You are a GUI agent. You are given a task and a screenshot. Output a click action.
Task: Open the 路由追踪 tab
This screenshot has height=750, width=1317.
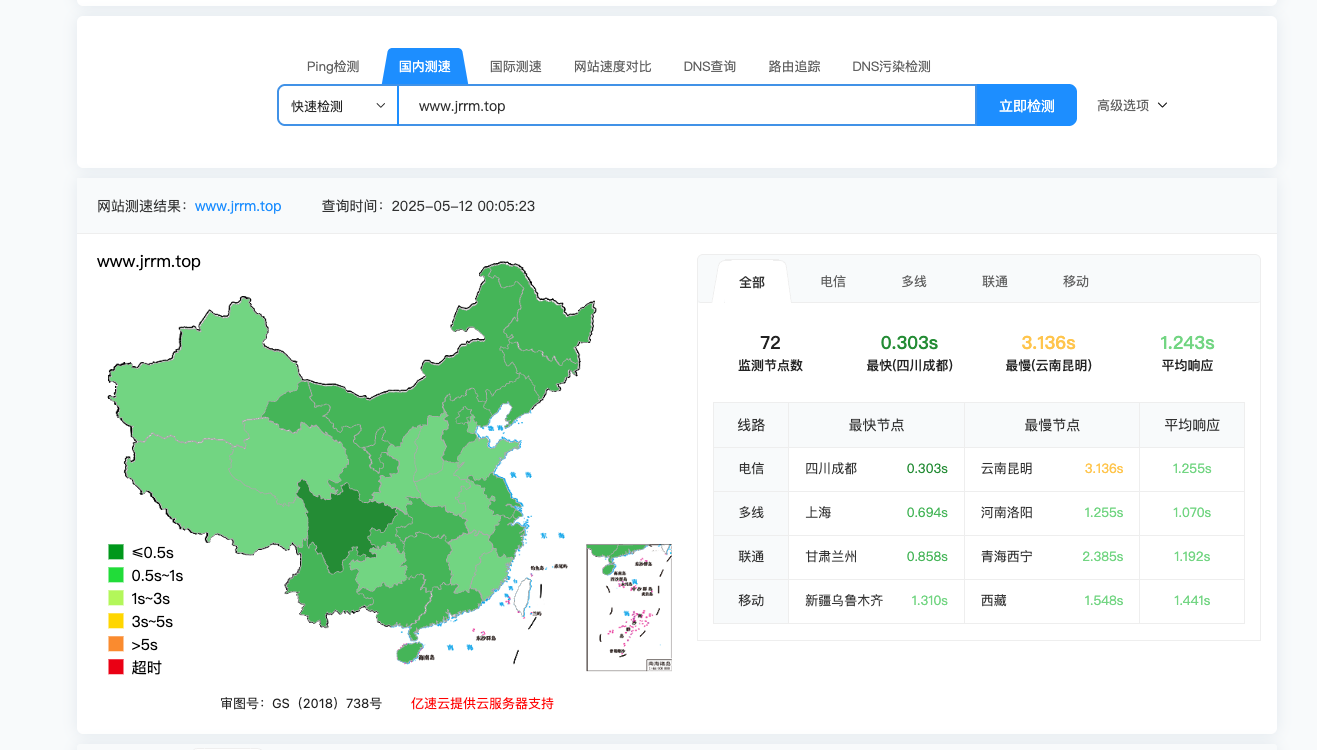[794, 67]
